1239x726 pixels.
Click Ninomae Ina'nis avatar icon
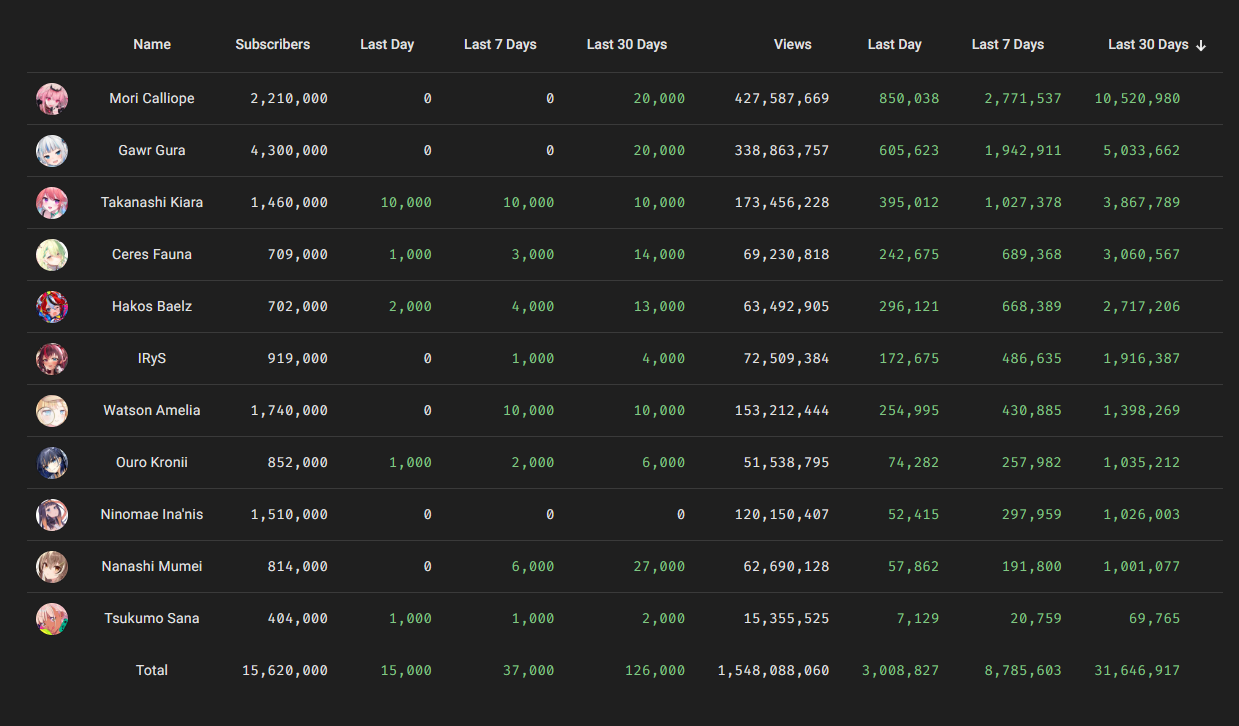pyautogui.click(x=52, y=515)
